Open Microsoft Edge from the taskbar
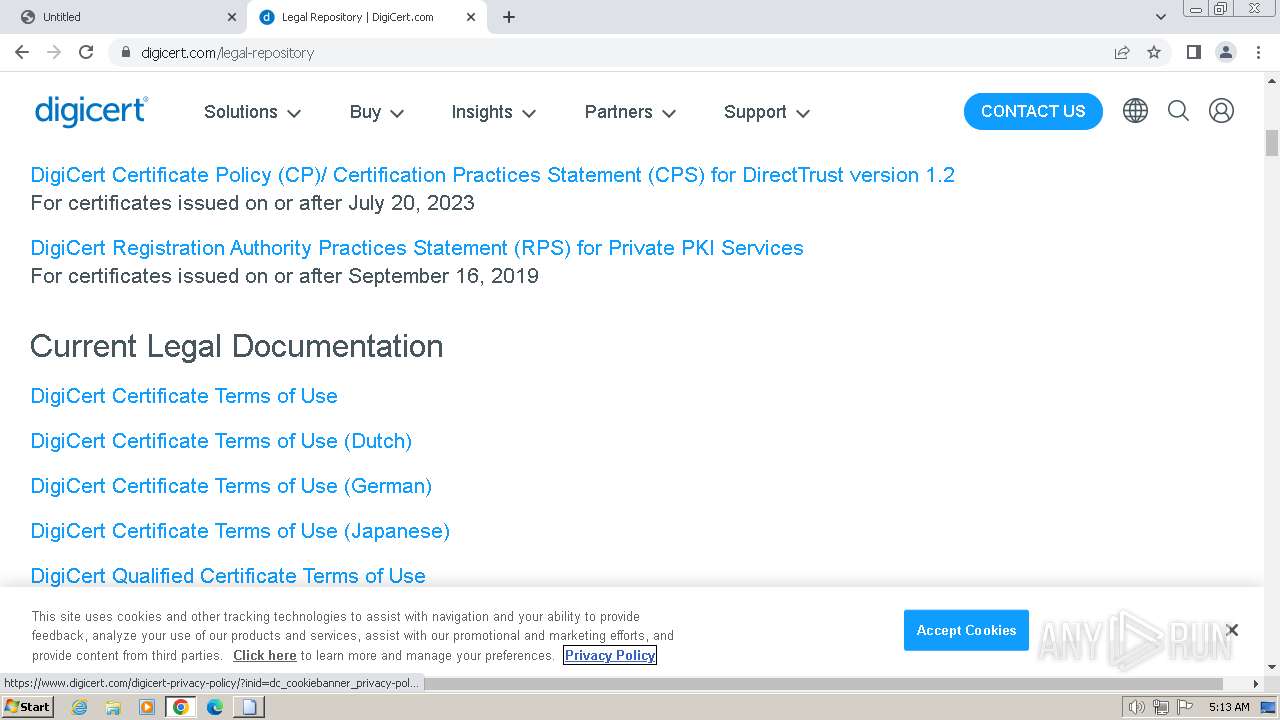 [x=215, y=707]
